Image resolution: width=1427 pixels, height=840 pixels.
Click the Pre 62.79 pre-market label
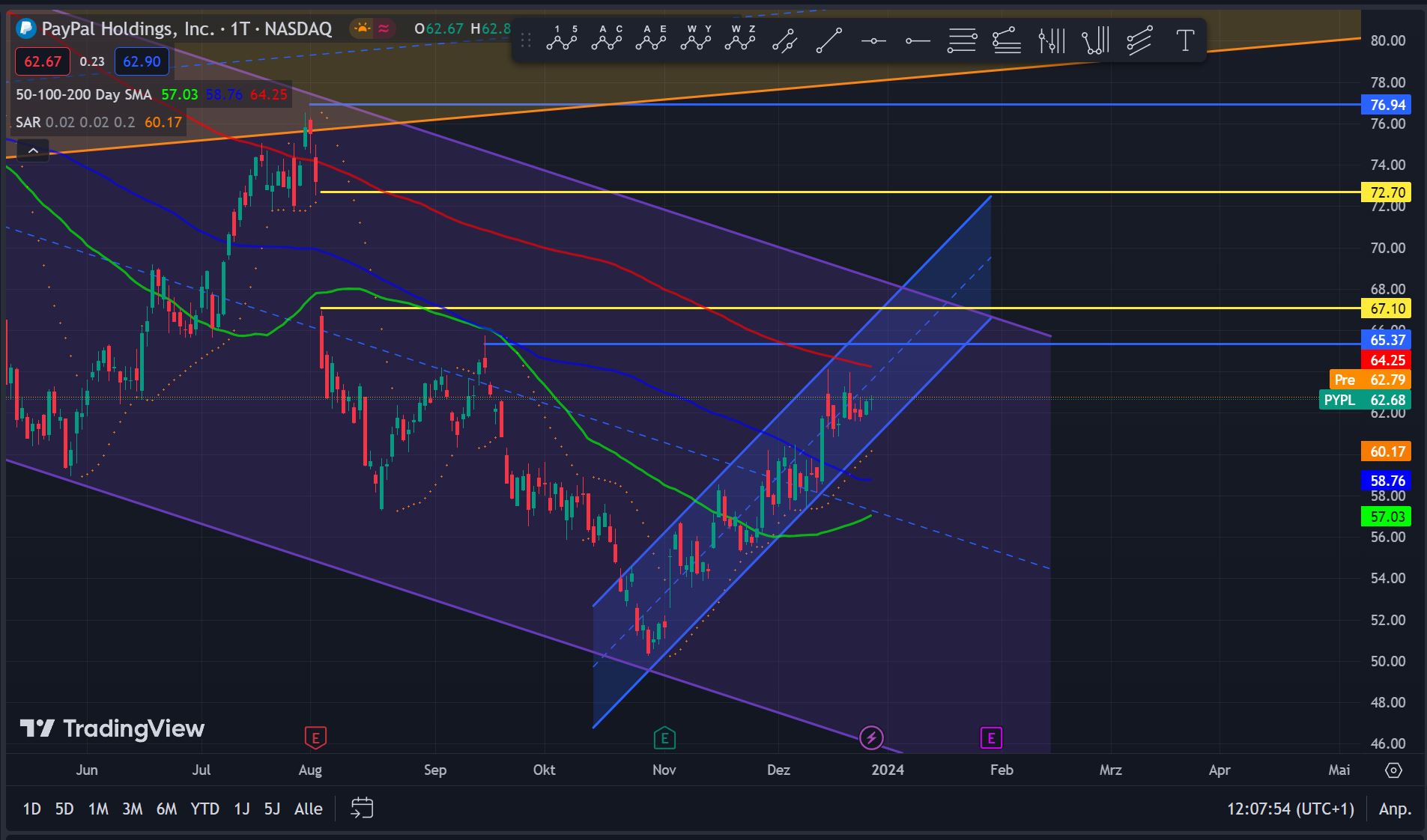(1370, 380)
